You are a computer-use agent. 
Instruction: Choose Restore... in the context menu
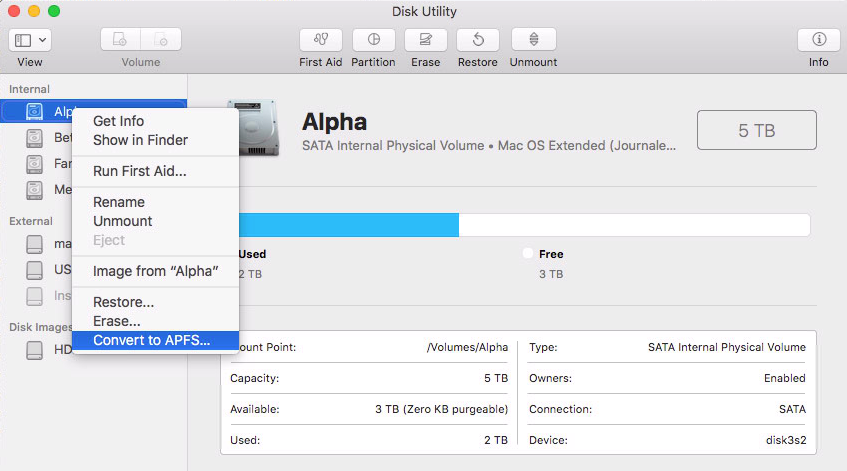pos(156,302)
